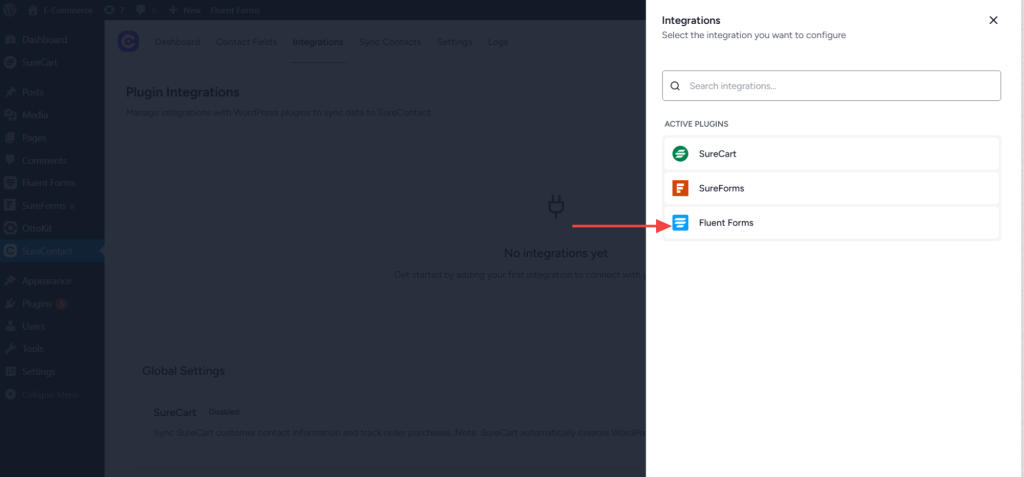Click in the Search integrations field
Image resolution: width=1024 pixels, height=477 pixels.
tap(840, 86)
